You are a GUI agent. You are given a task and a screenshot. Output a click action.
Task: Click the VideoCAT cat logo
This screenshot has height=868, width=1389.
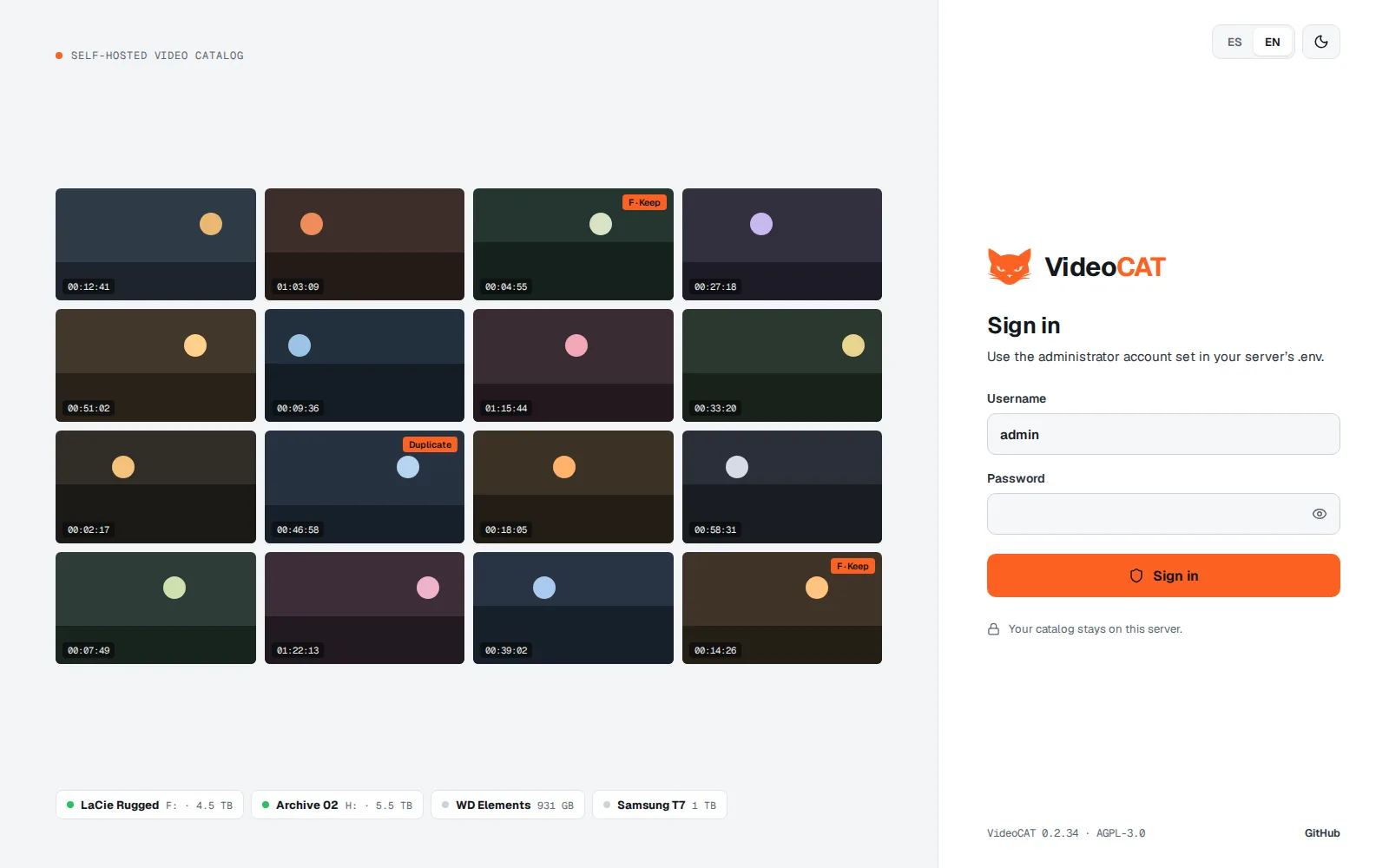(x=1010, y=266)
